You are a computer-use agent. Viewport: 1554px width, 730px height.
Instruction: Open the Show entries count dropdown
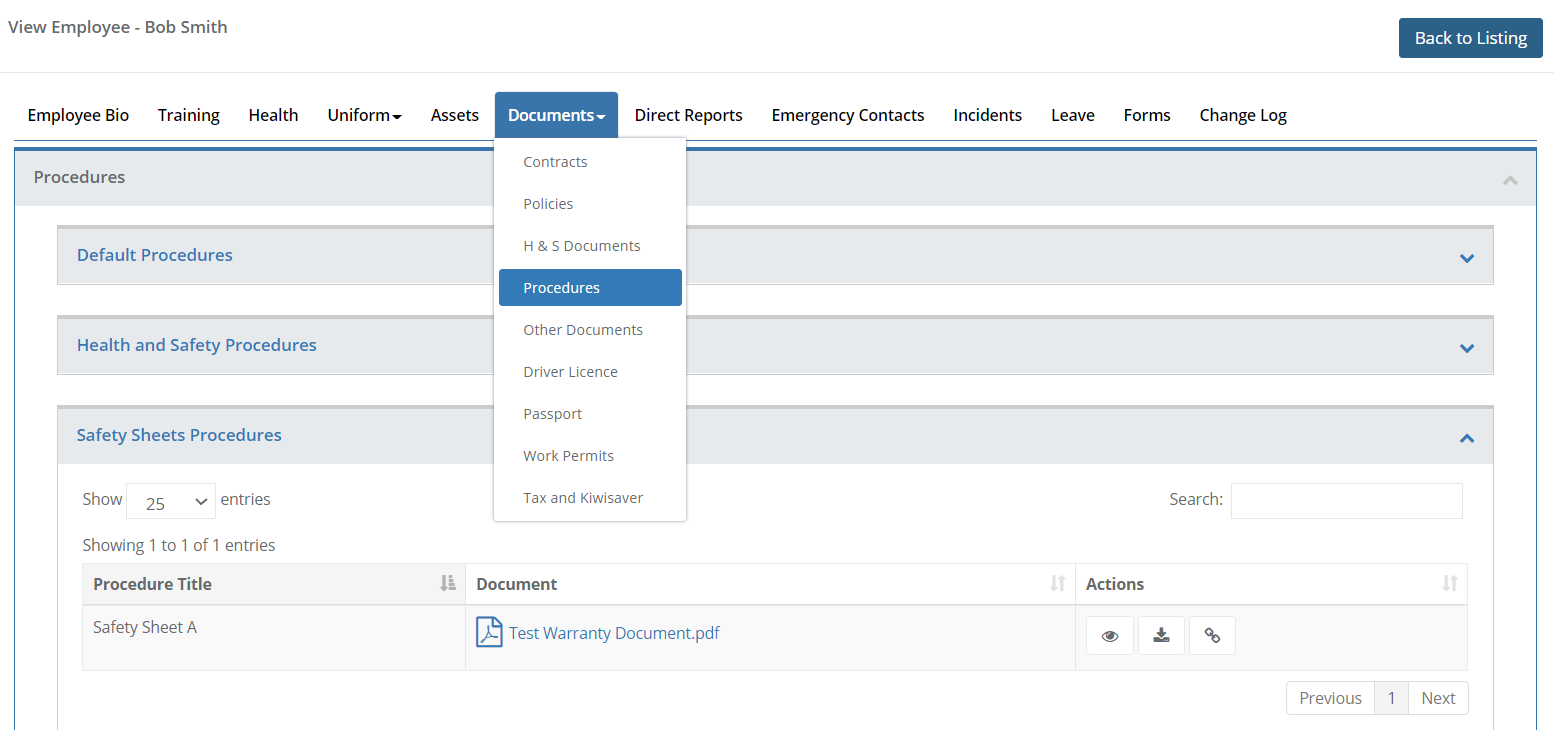coord(171,501)
